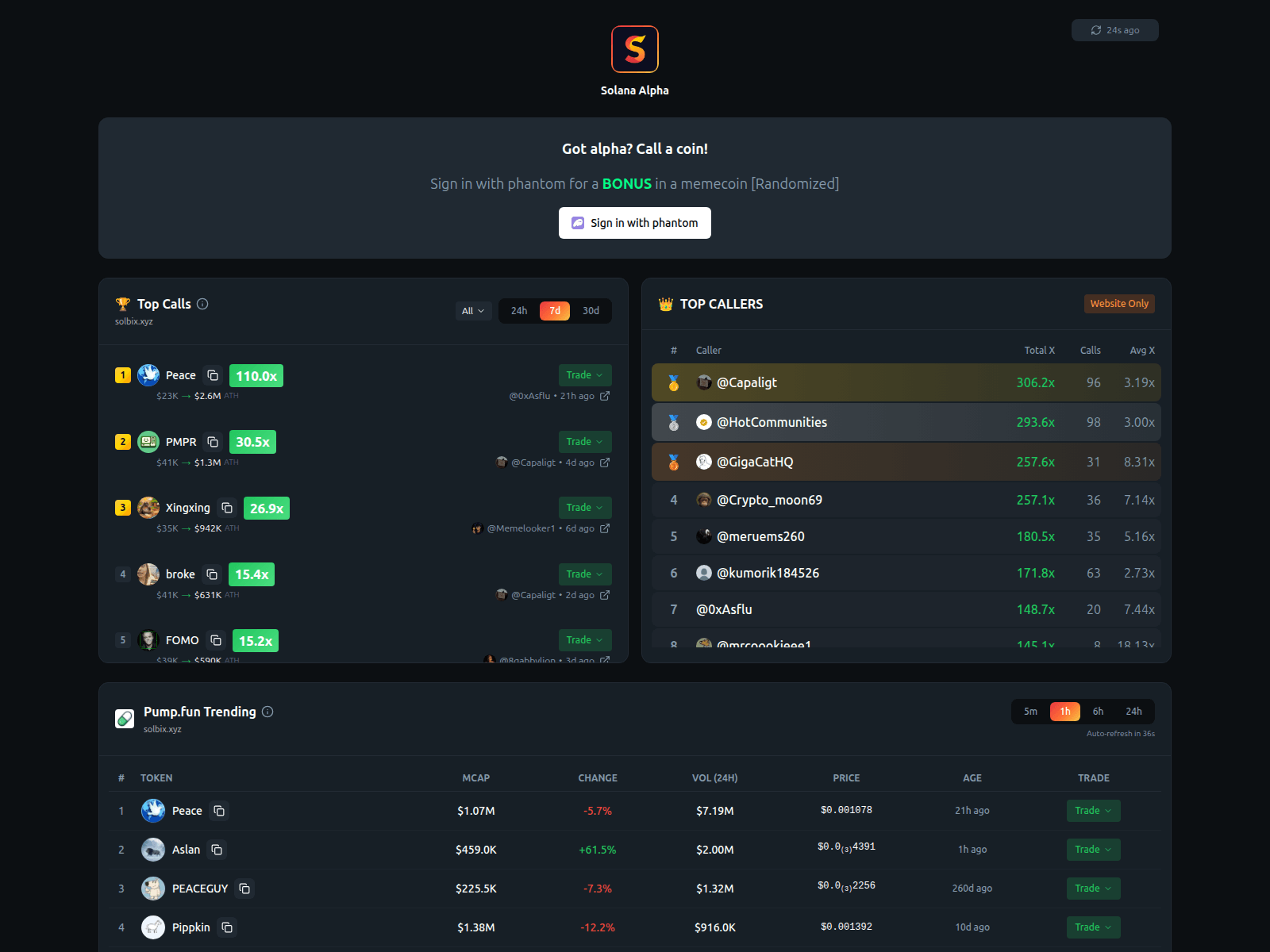
Task: Switch trending timeframe to 24h
Action: (x=1133, y=712)
